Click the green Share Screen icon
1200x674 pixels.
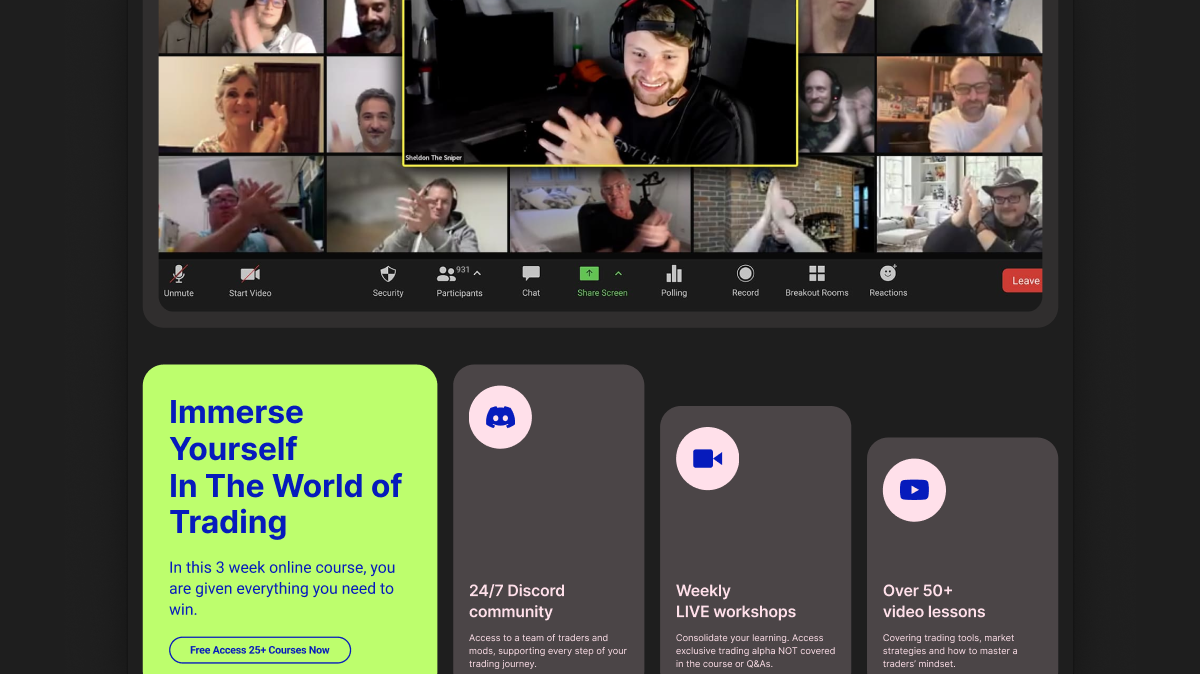(589, 274)
